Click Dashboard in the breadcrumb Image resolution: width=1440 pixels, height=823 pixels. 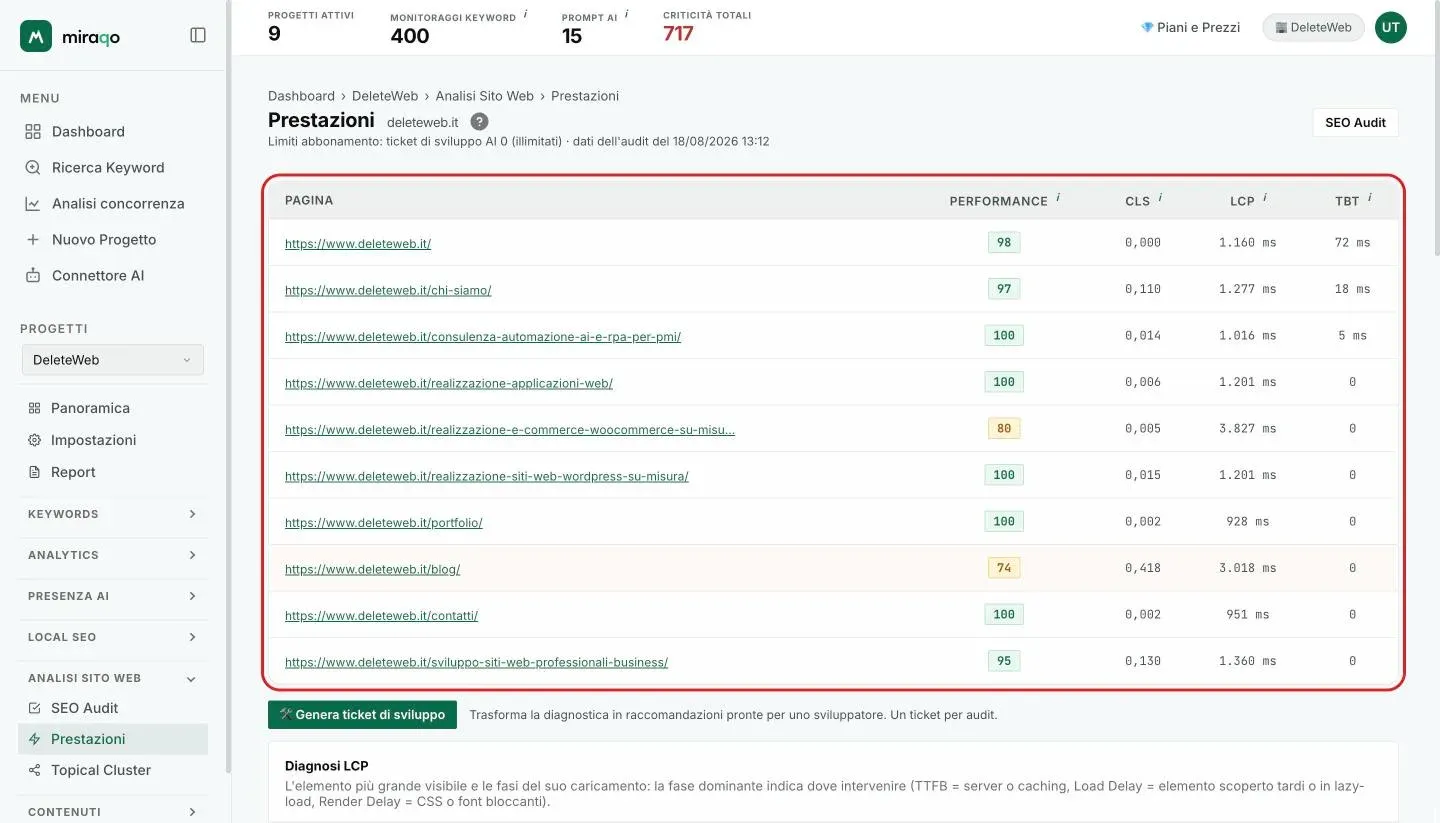tap(301, 96)
